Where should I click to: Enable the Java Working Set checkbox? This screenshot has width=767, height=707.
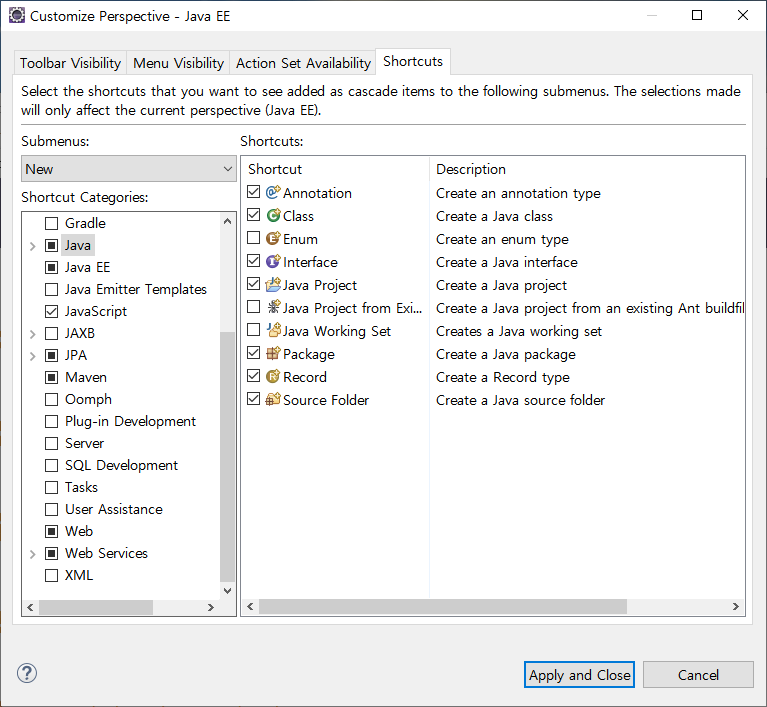pyautogui.click(x=253, y=329)
